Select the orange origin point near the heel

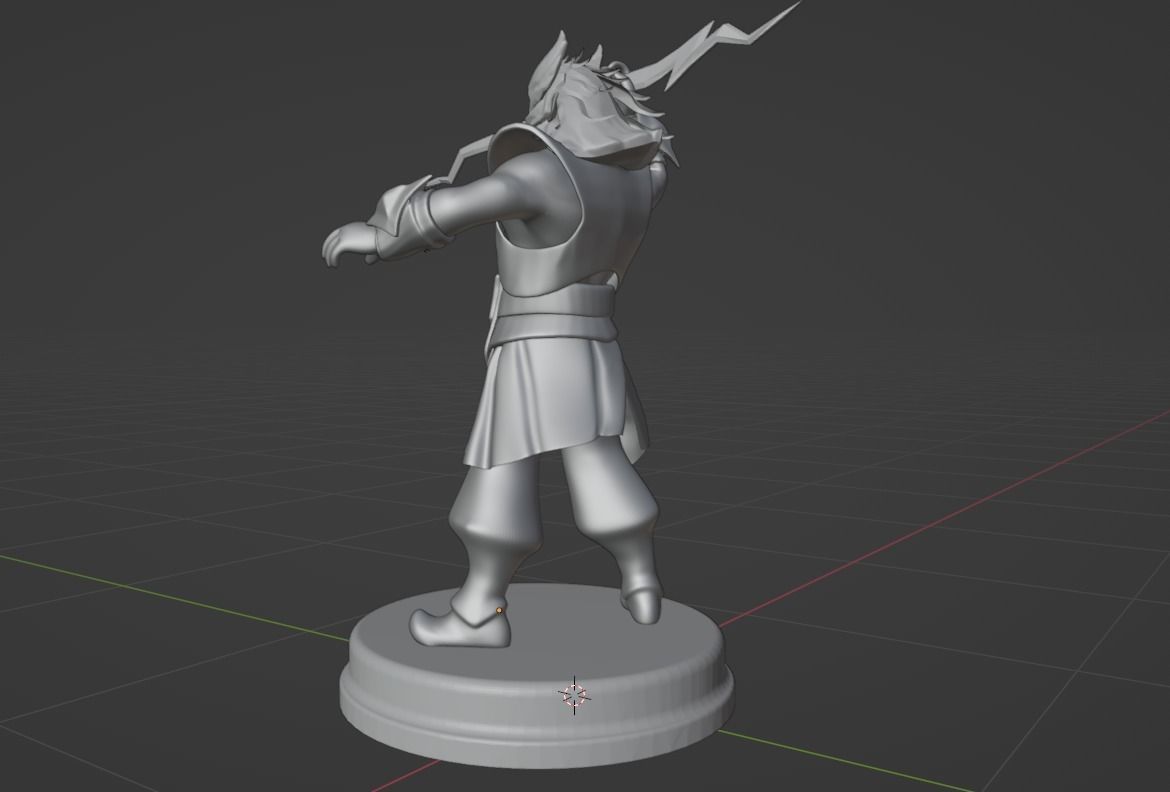pyautogui.click(x=499, y=611)
